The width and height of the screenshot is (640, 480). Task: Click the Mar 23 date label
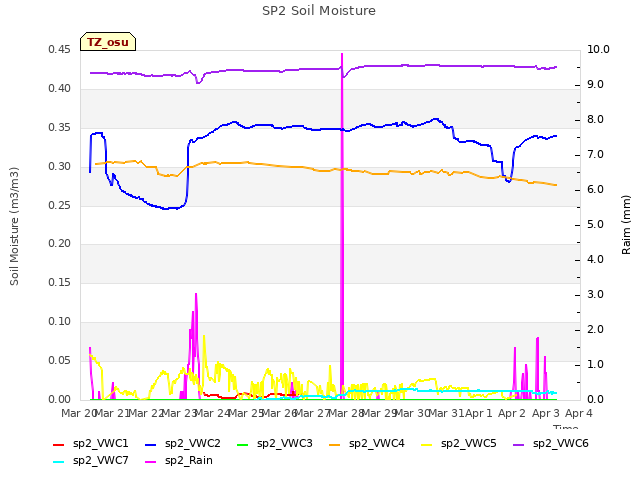(179, 414)
